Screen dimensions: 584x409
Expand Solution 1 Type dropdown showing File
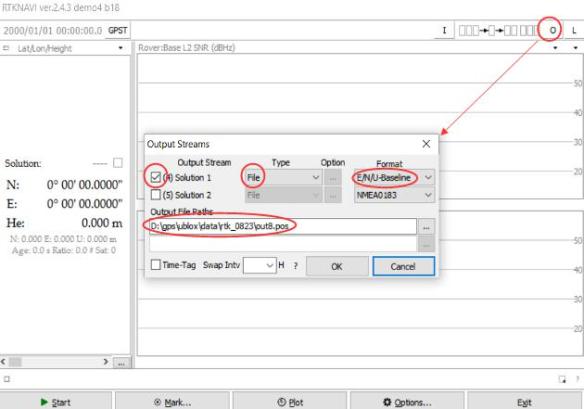283,178
